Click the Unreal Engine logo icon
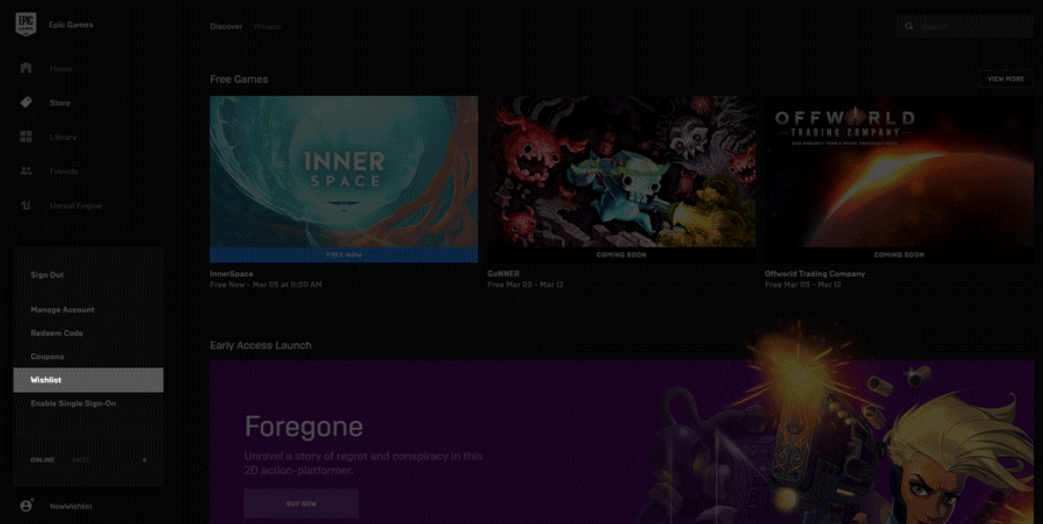The height and width of the screenshot is (524, 1043). tap(26, 205)
